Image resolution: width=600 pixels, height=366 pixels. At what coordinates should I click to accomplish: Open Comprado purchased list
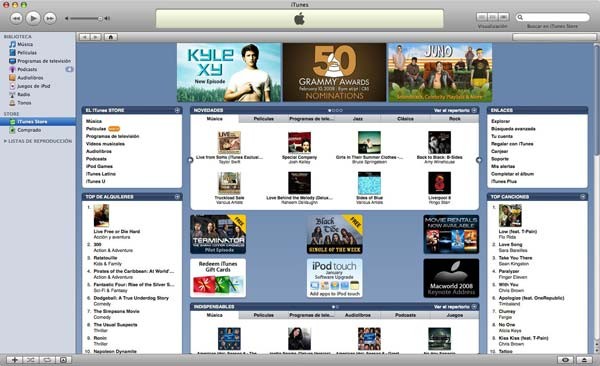pyautogui.click(x=29, y=130)
